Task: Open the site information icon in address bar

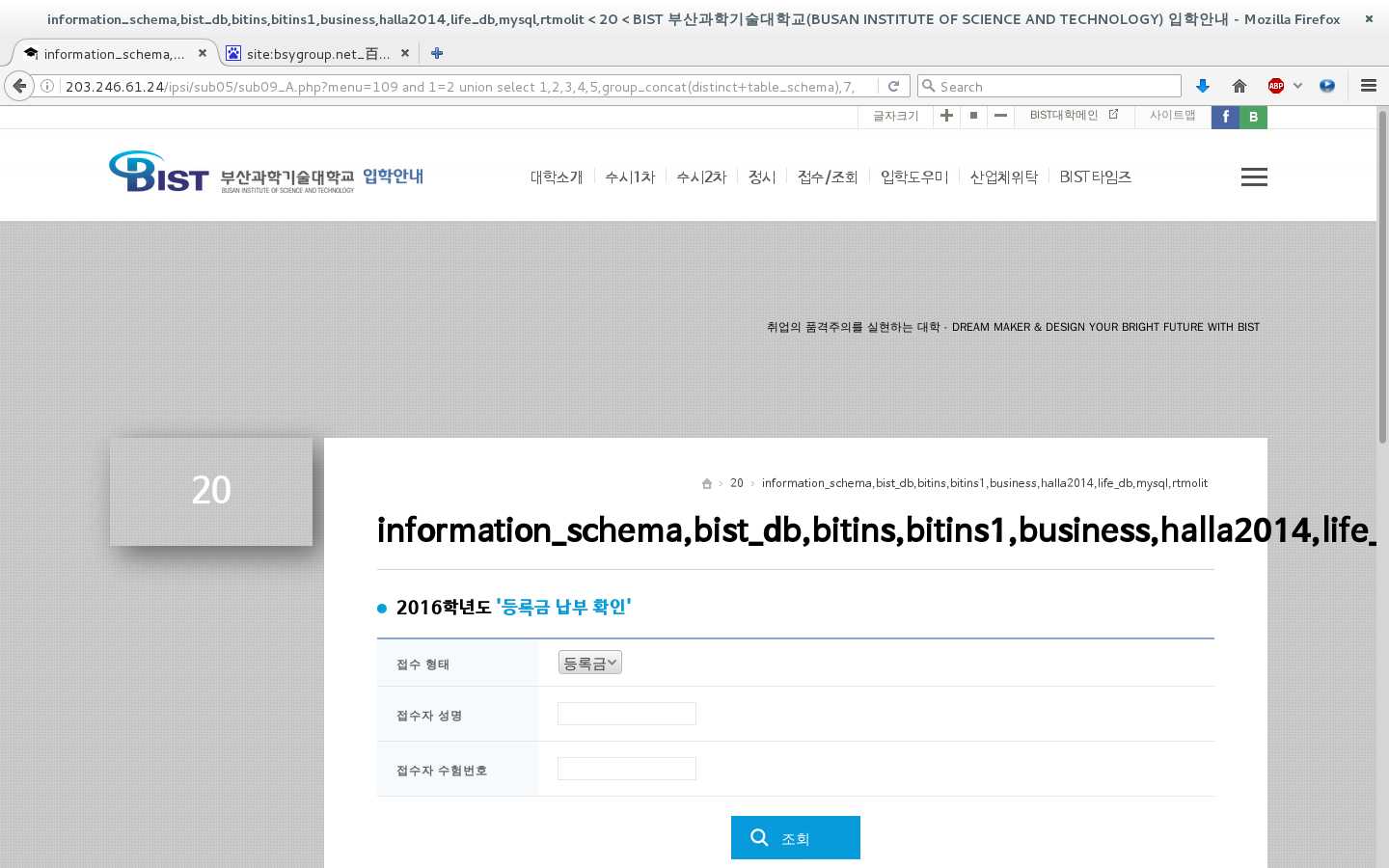Action: tap(46, 86)
